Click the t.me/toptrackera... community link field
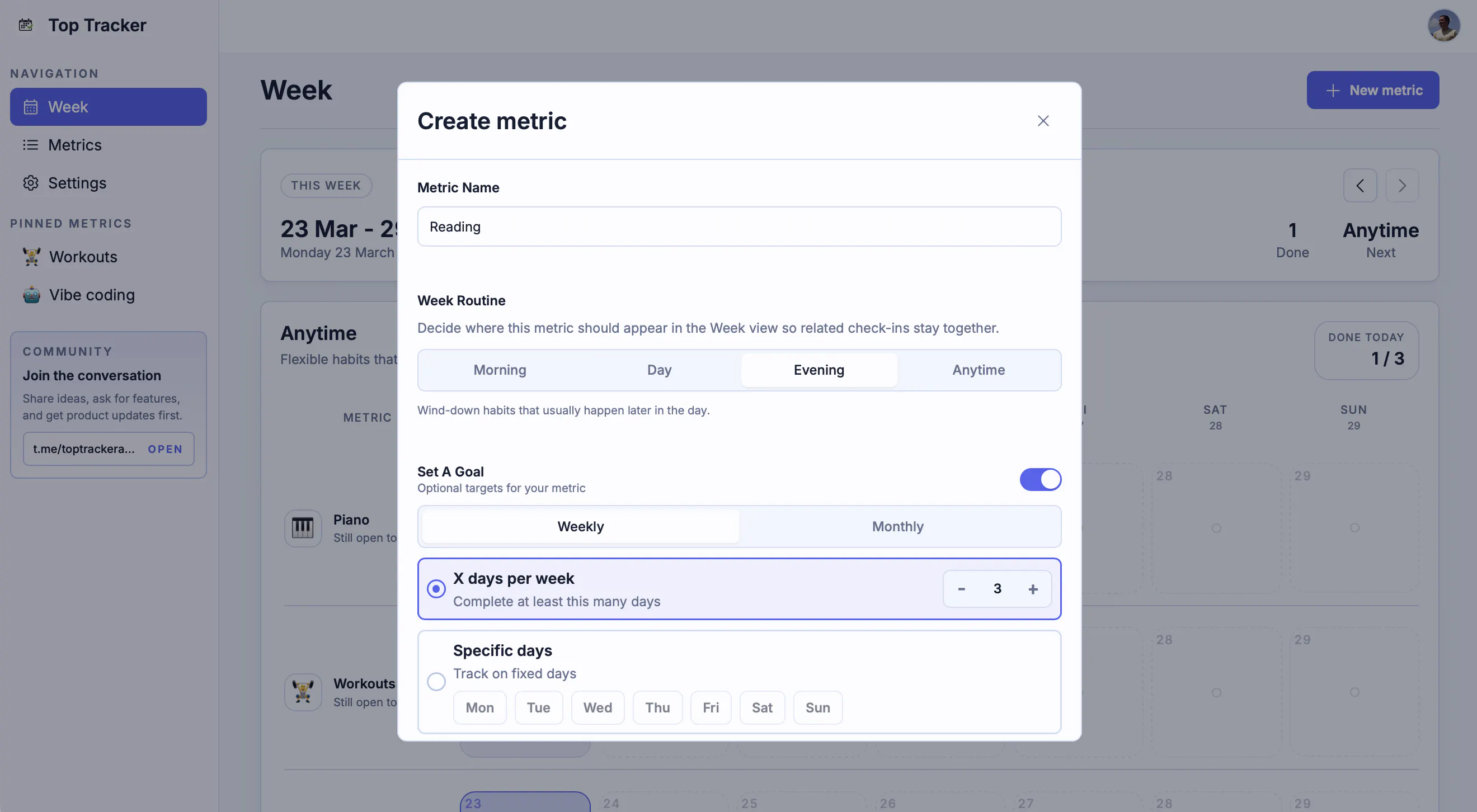1477x812 pixels. (109, 449)
